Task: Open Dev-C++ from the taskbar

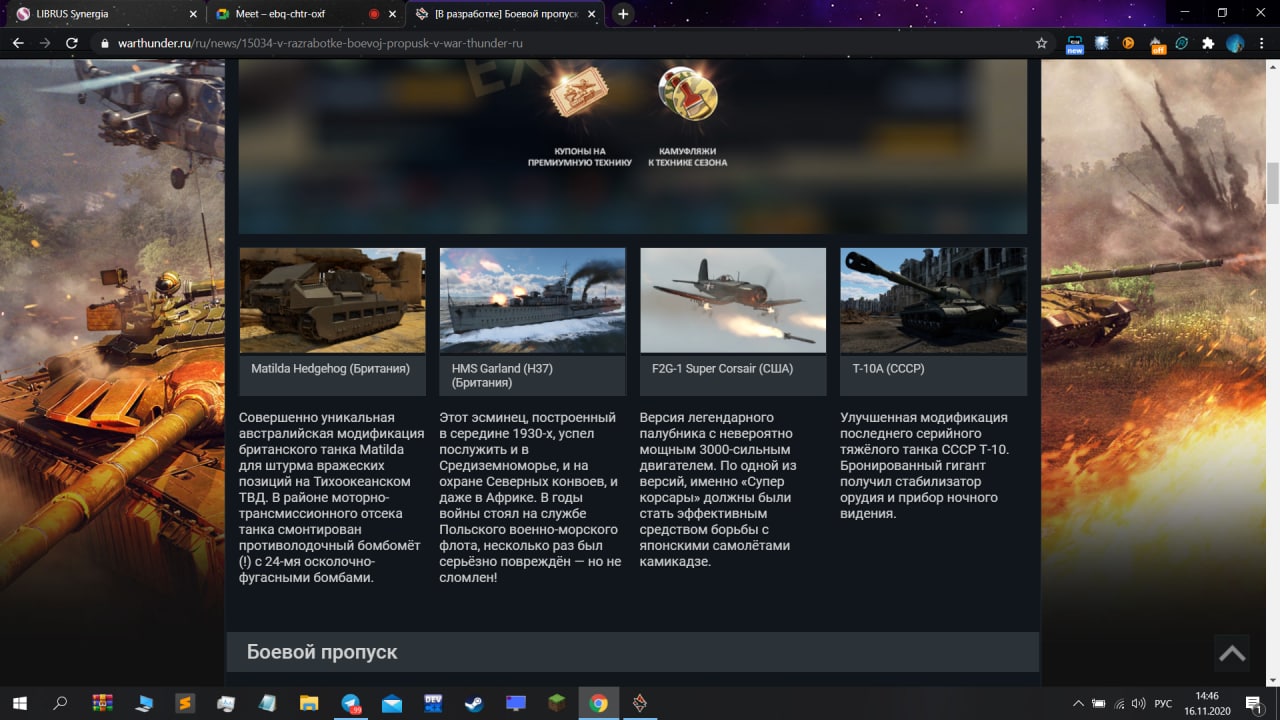Action: point(433,703)
